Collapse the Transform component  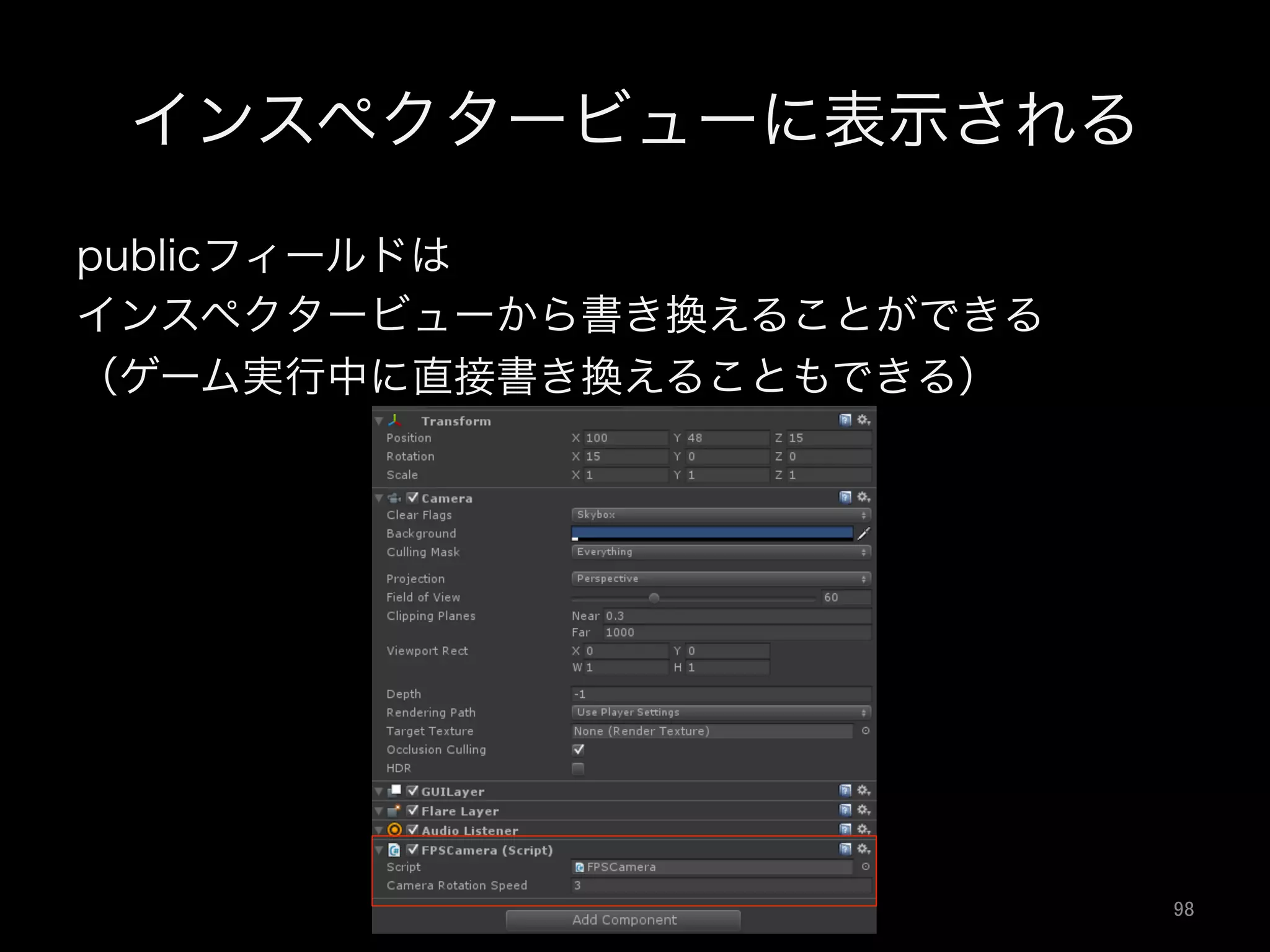379,421
